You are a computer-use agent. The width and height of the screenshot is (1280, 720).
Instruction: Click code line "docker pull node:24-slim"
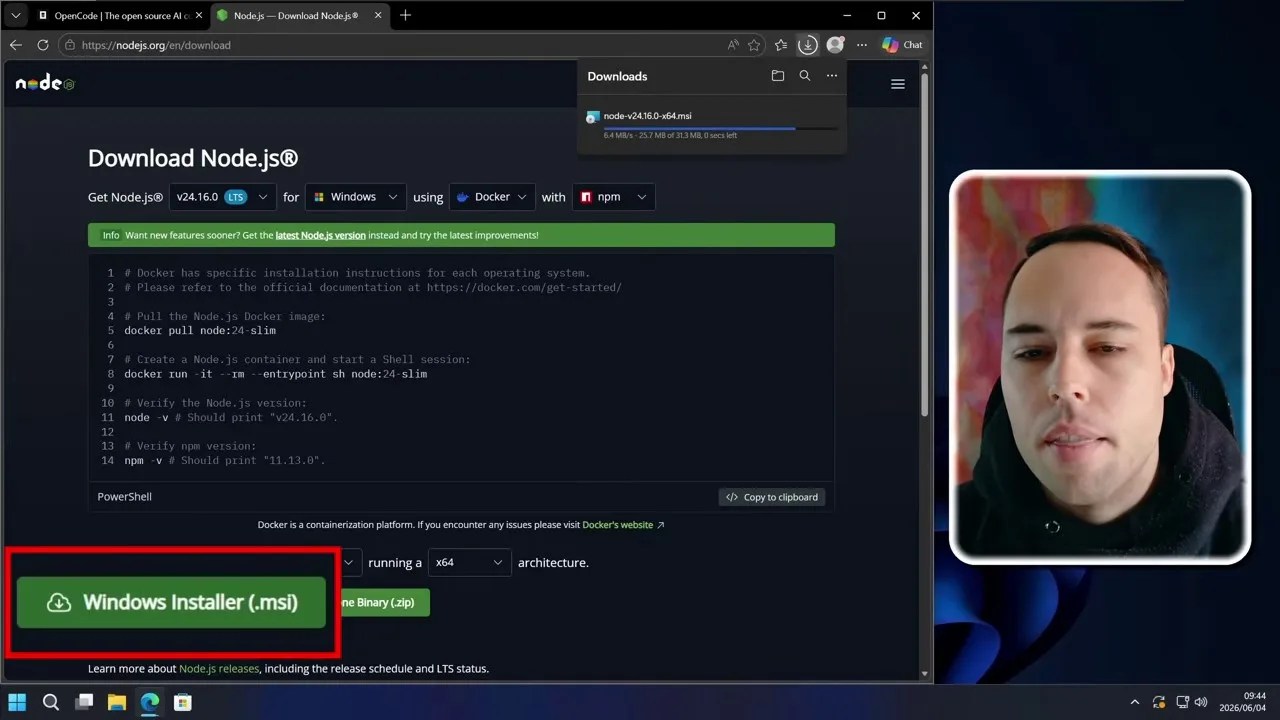point(200,330)
